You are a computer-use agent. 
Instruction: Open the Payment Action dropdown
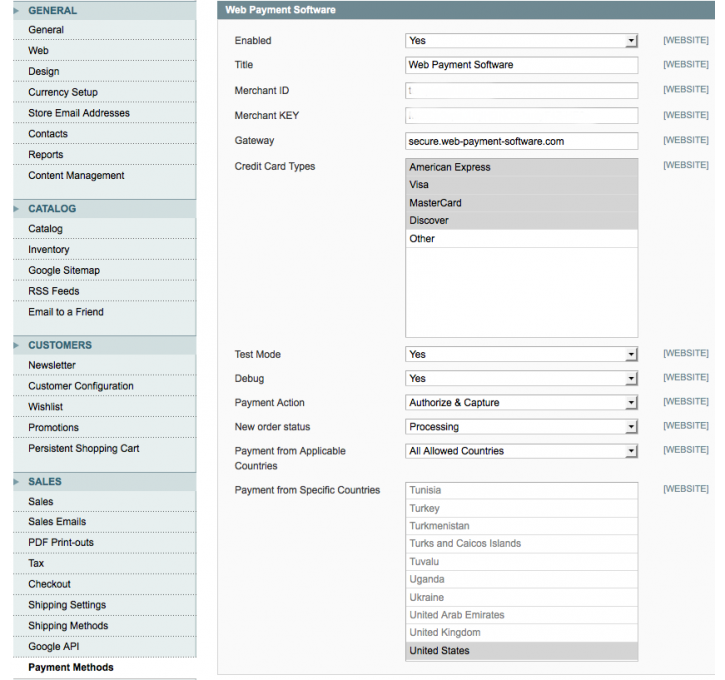tap(522, 402)
